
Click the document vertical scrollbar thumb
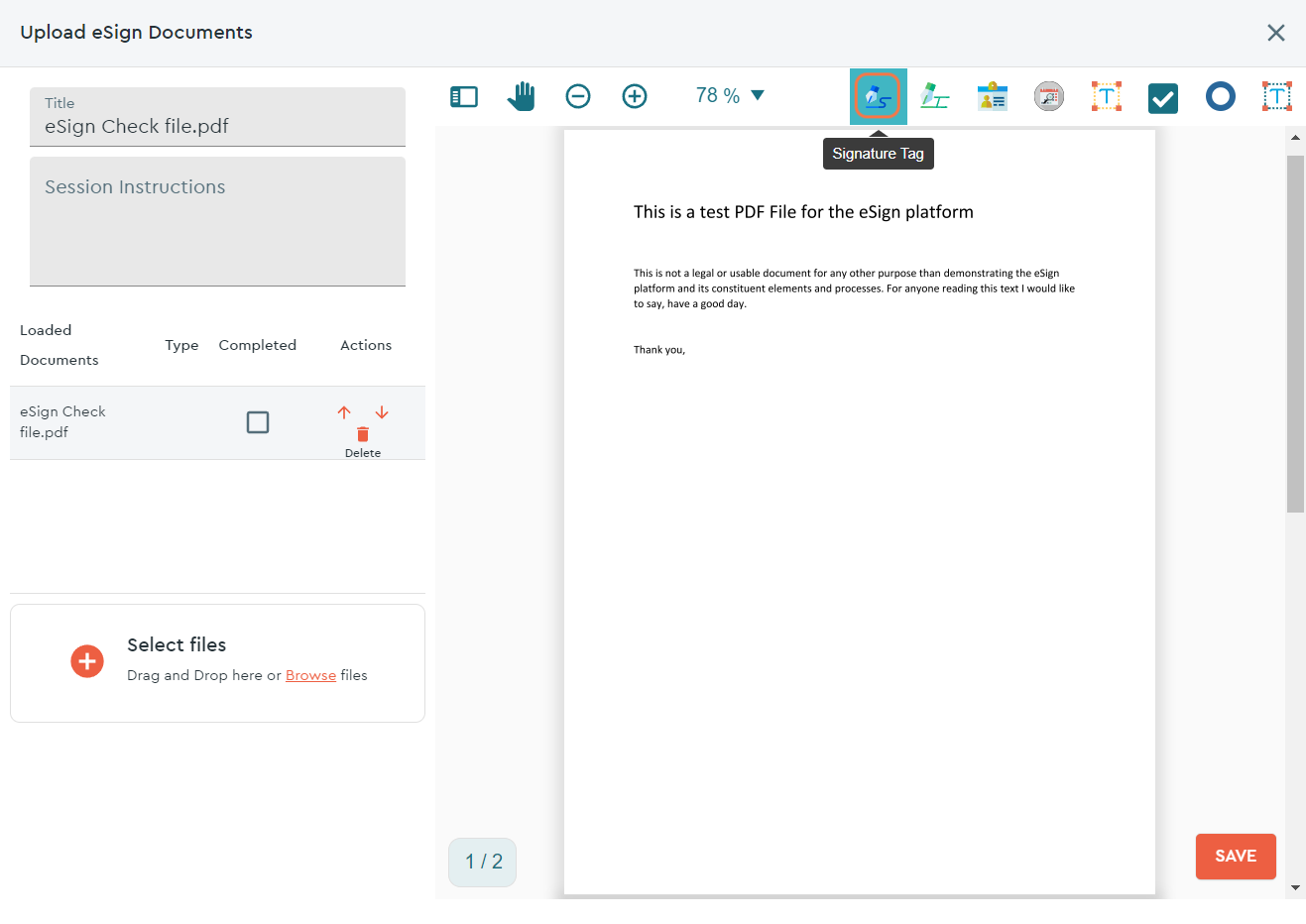click(x=1295, y=333)
